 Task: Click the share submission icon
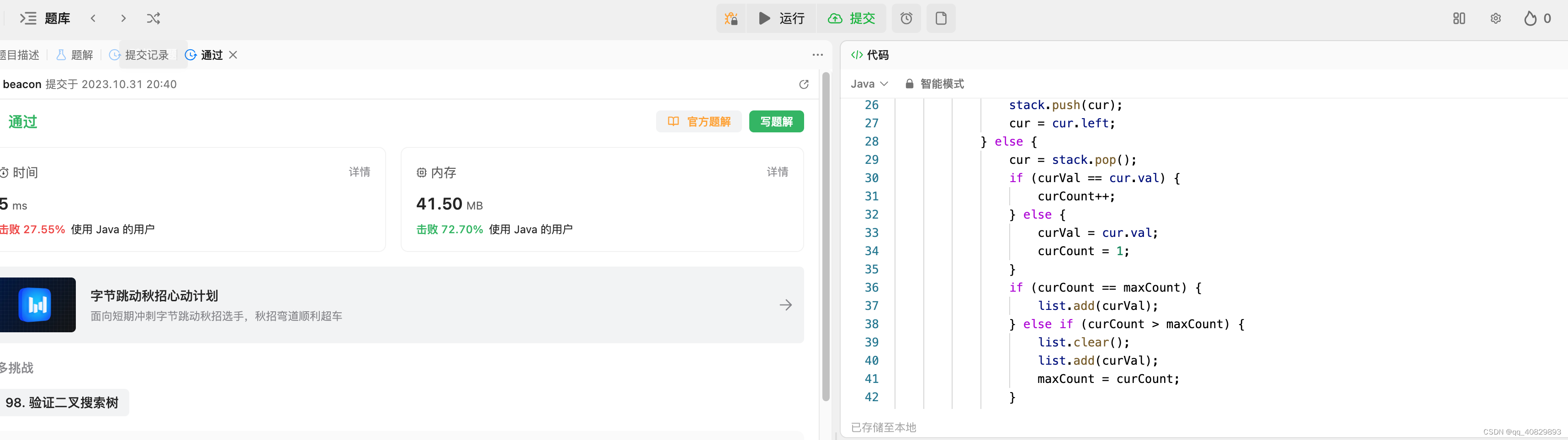click(x=804, y=84)
